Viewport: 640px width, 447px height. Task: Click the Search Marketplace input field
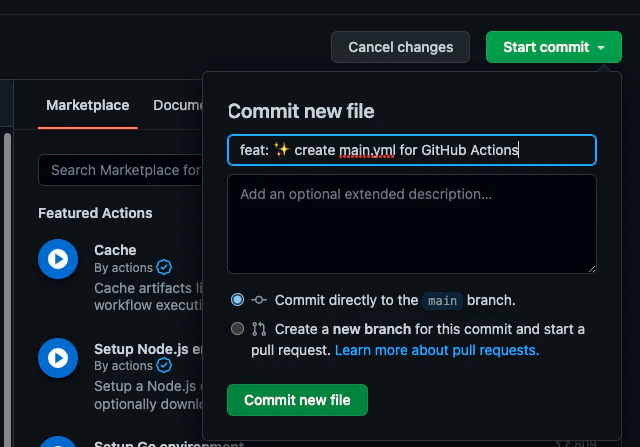pyautogui.click(x=120, y=170)
